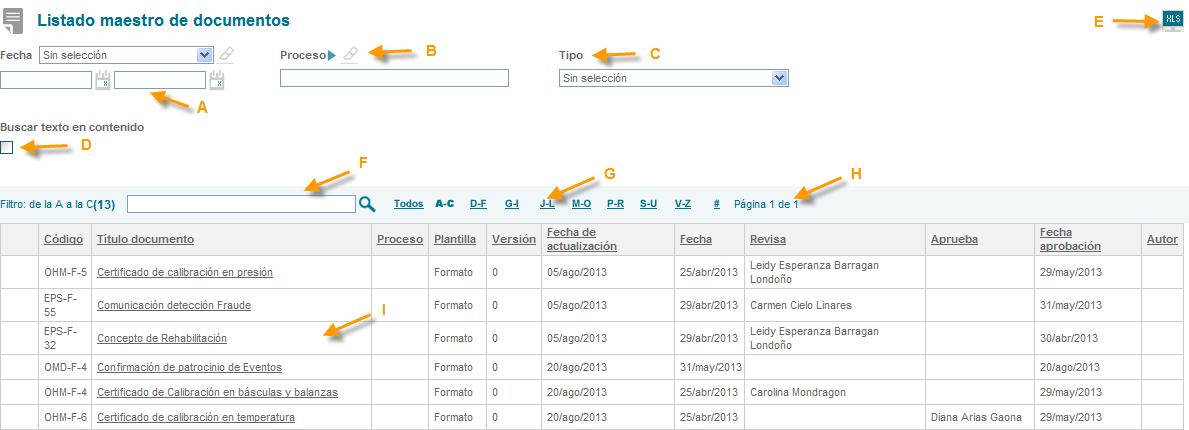The width and height of the screenshot is (1189, 430).
Task: Select the J-L alphabet filter
Action: click(547, 204)
